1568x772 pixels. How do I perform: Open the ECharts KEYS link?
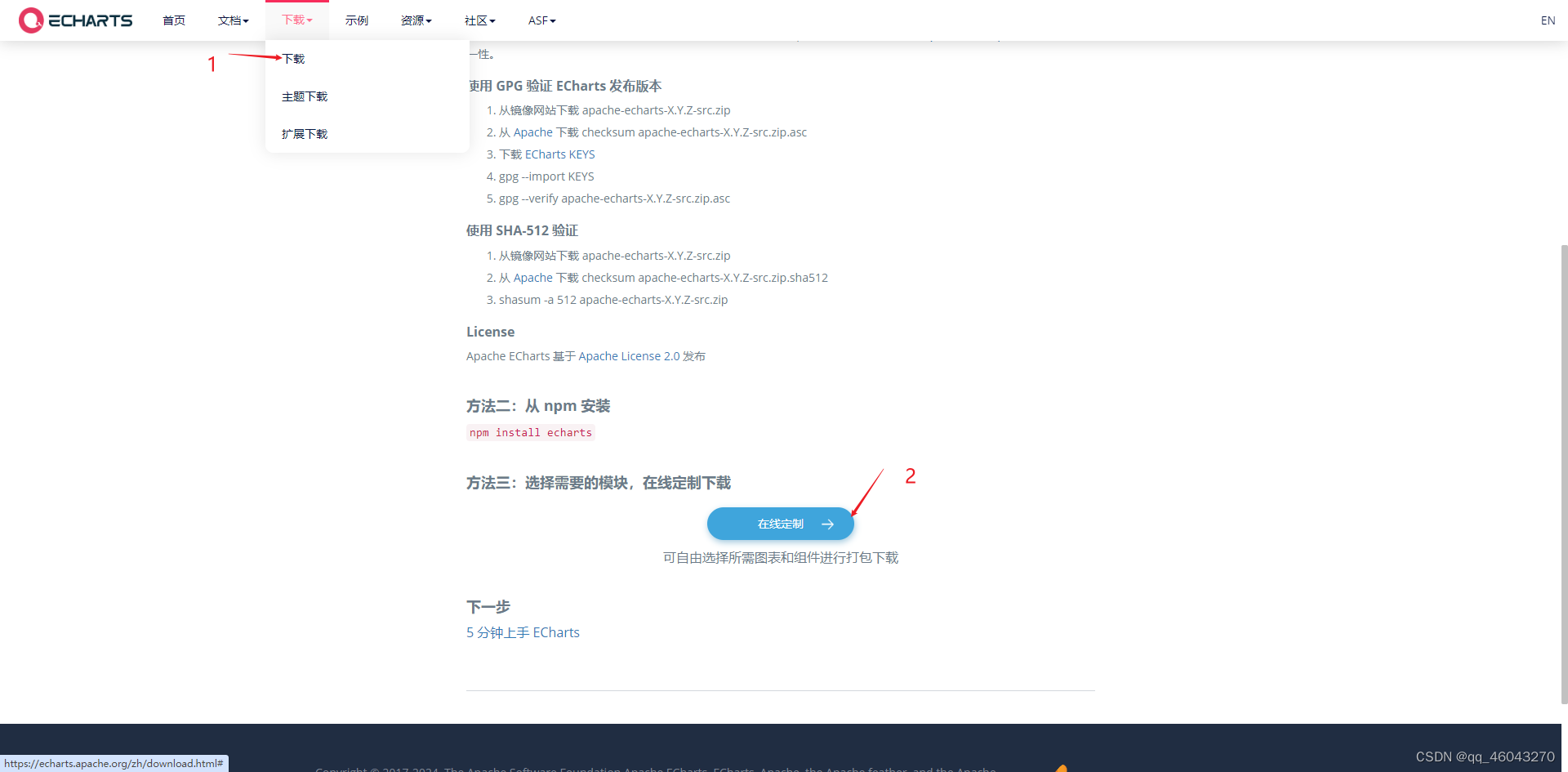[559, 154]
